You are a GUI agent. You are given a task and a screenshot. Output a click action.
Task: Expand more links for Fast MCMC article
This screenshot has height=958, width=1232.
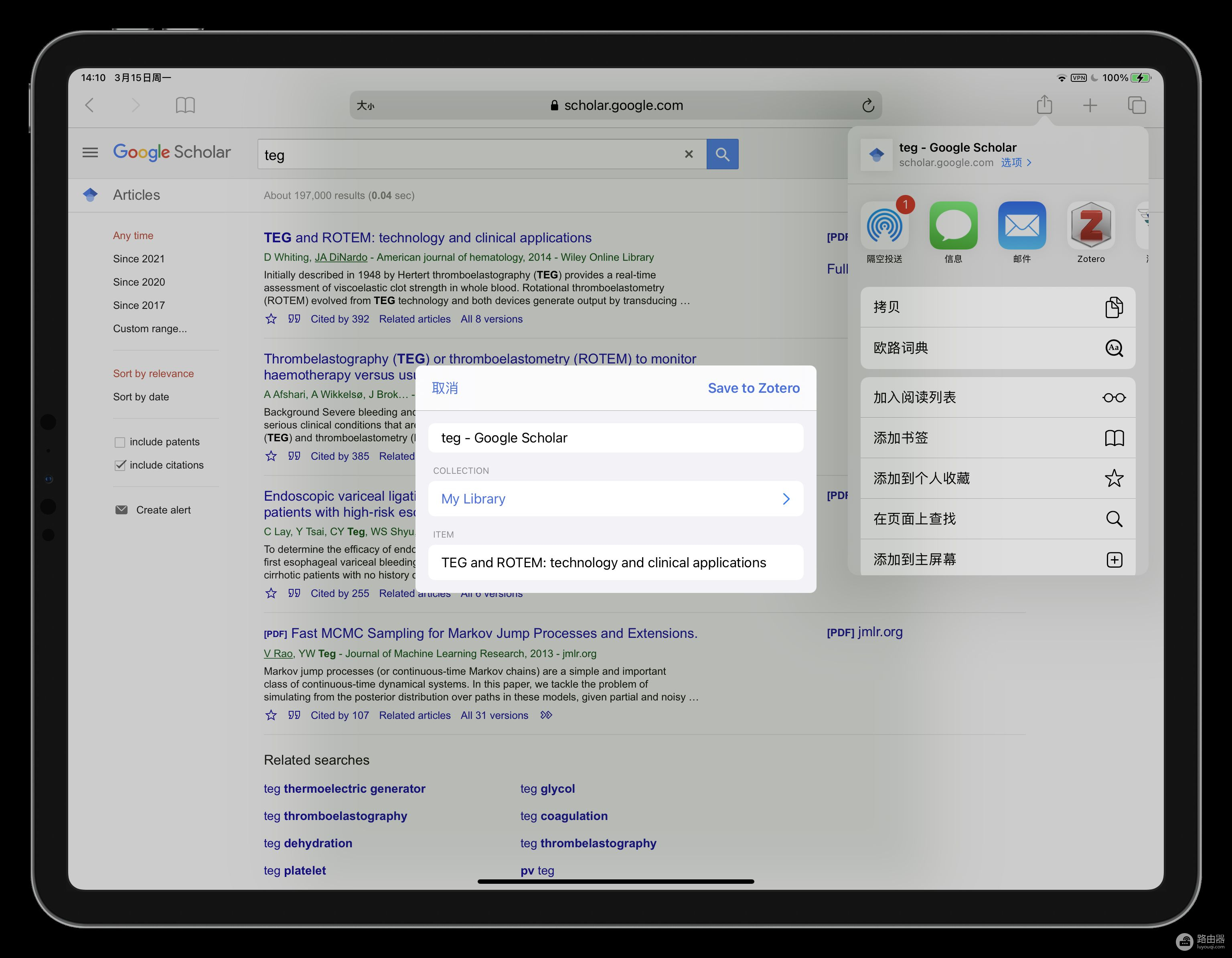[x=546, y=715]
